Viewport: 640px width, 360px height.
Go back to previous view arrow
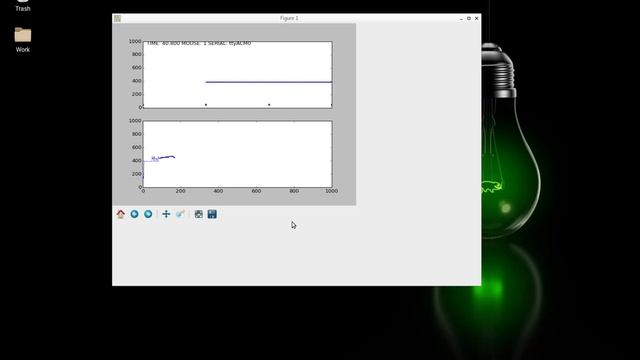134,214
